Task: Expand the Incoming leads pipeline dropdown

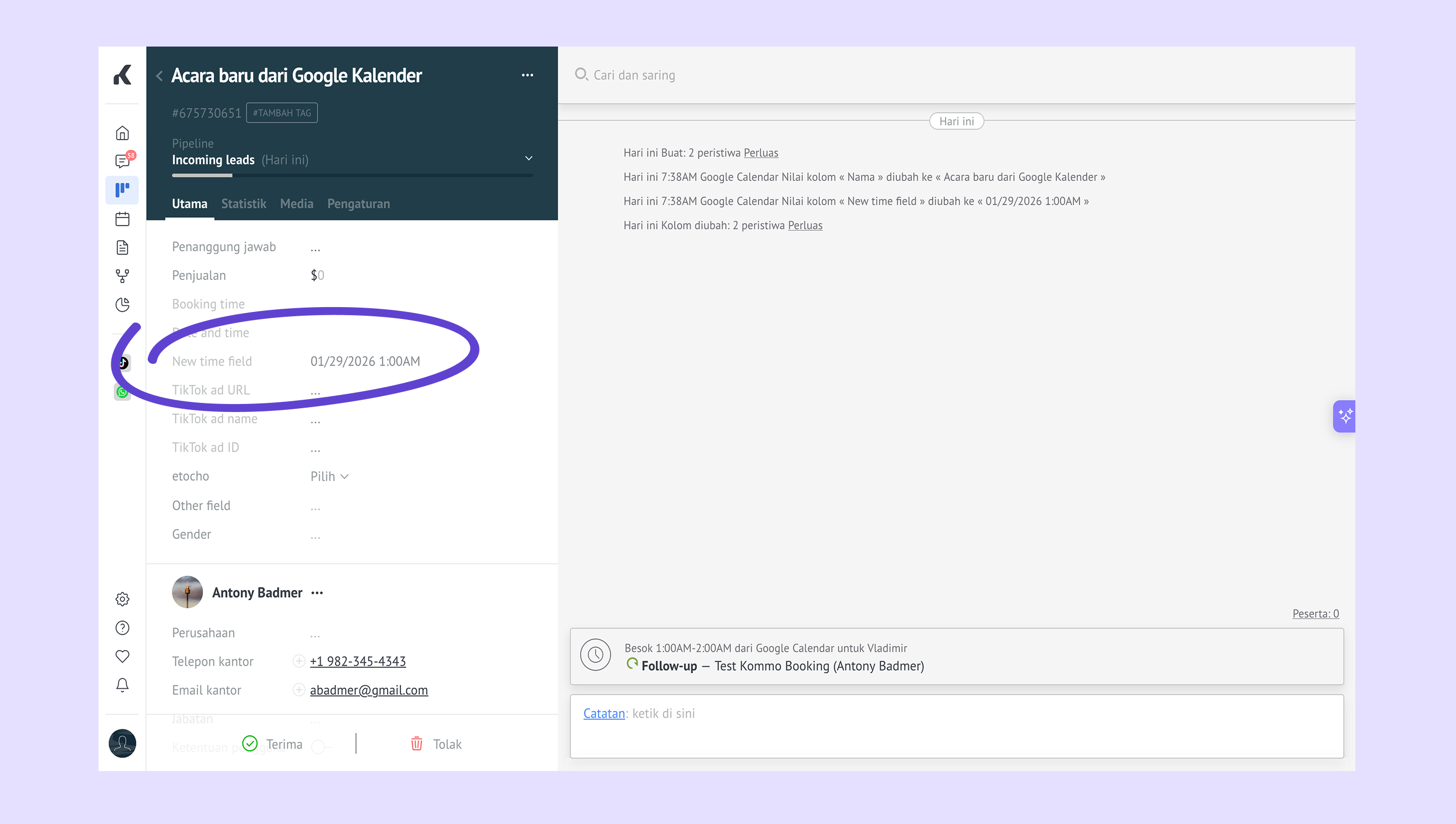Action: pos(528,158)
